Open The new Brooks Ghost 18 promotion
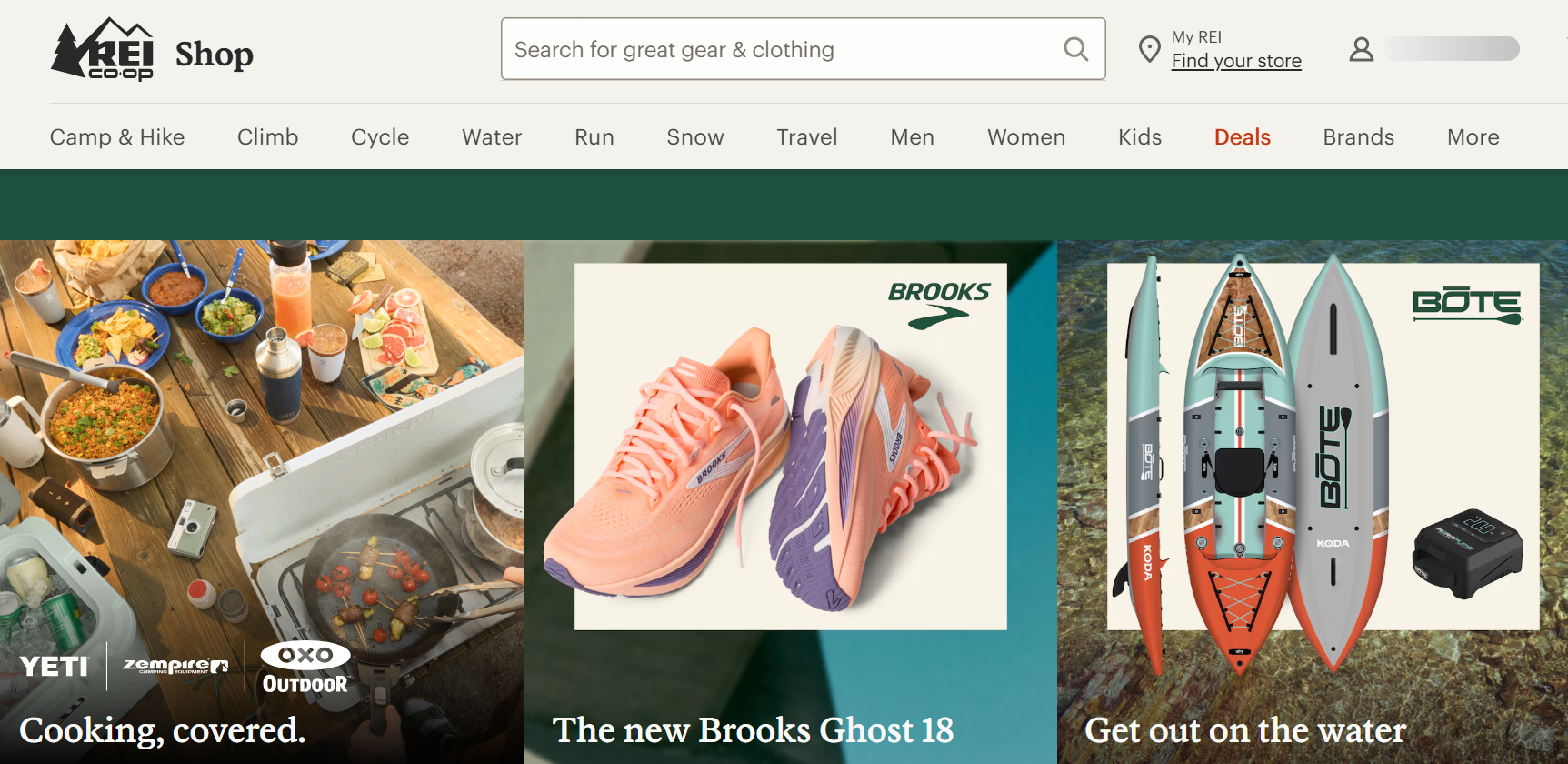Screen dimensions: 1568x764 click(x=754, y=729)
